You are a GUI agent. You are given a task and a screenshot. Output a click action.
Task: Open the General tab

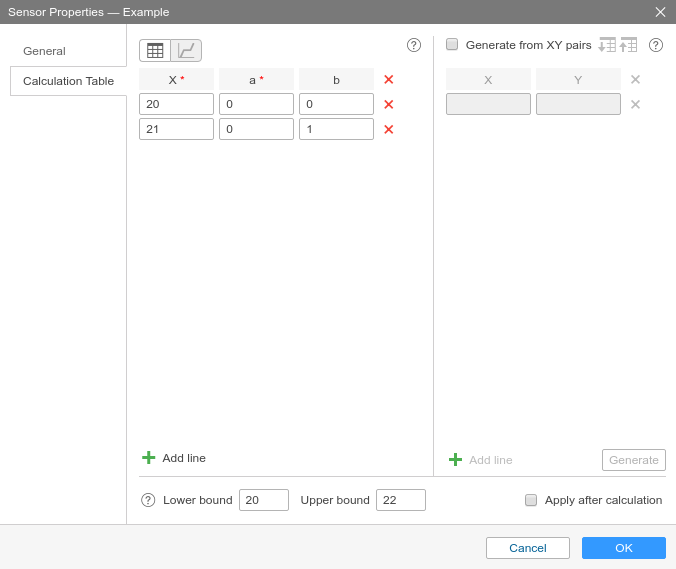click(44, 51)
